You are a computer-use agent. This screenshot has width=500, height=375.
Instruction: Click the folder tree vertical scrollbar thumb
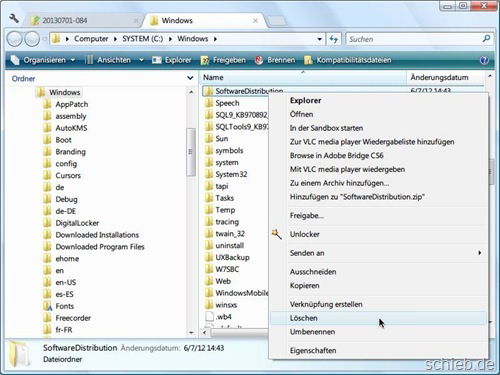coord(191,152)
